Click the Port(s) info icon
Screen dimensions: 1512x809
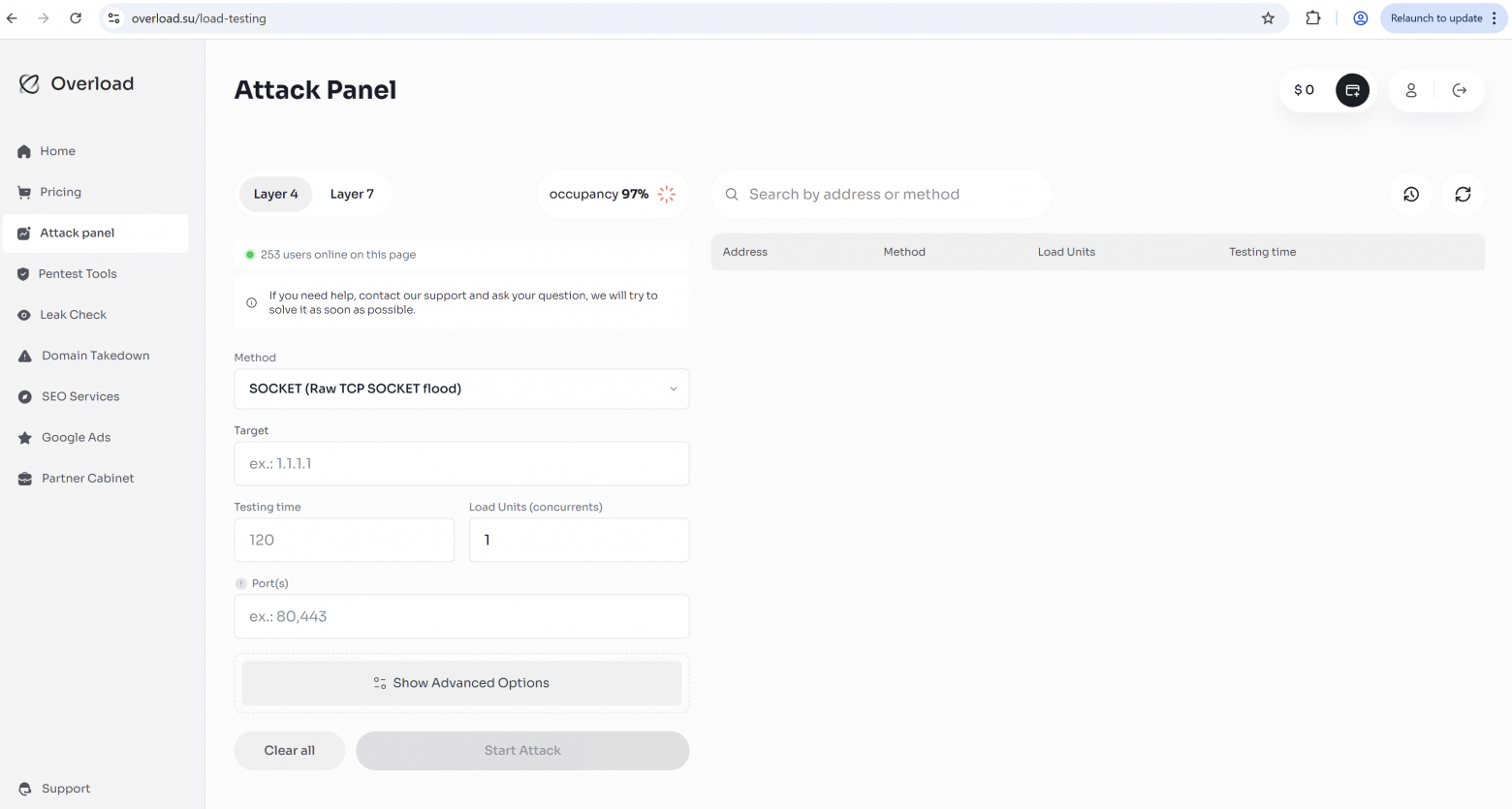click(x=241, y=583)
